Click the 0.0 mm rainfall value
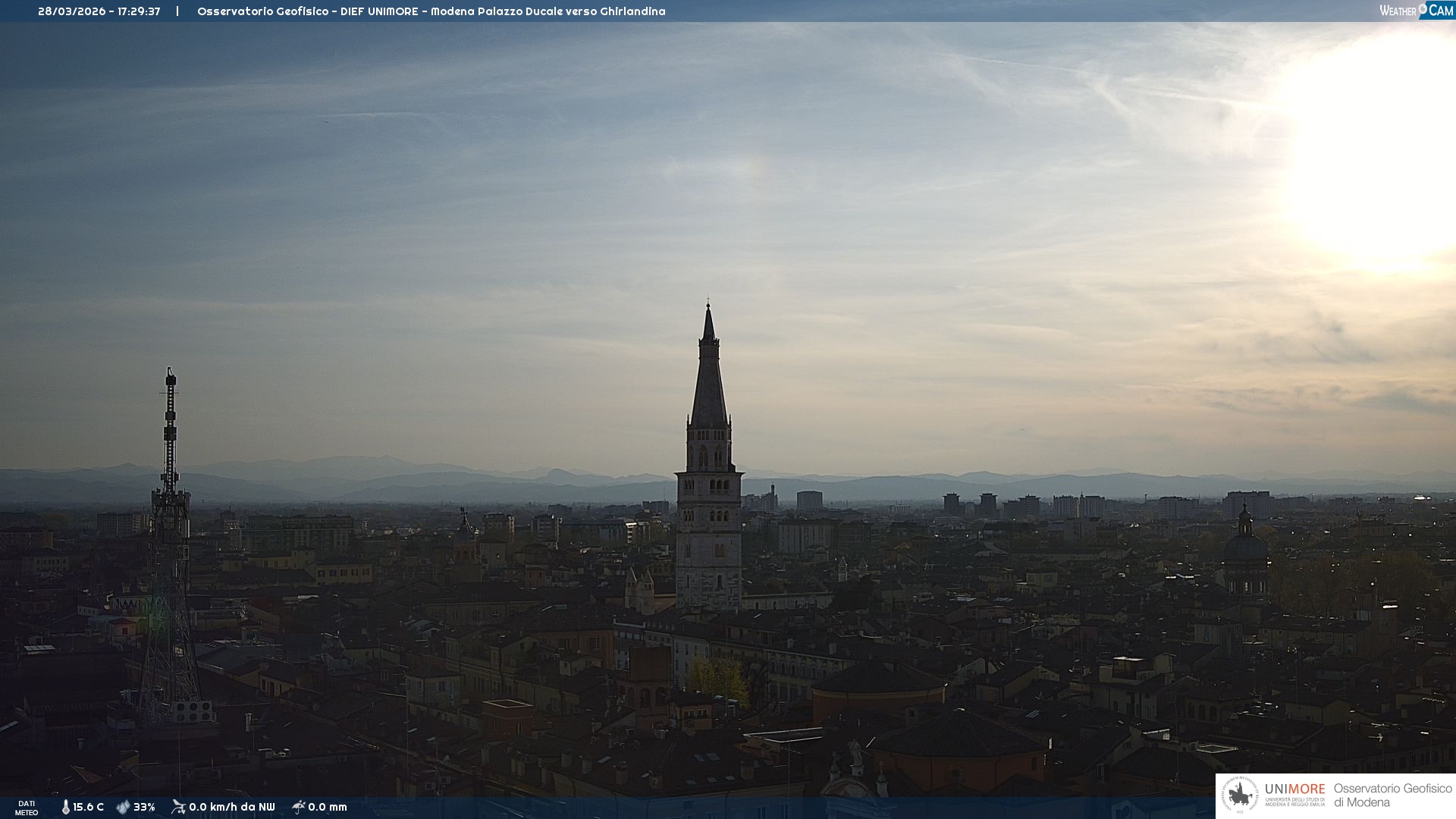 (x=327, y=807)
